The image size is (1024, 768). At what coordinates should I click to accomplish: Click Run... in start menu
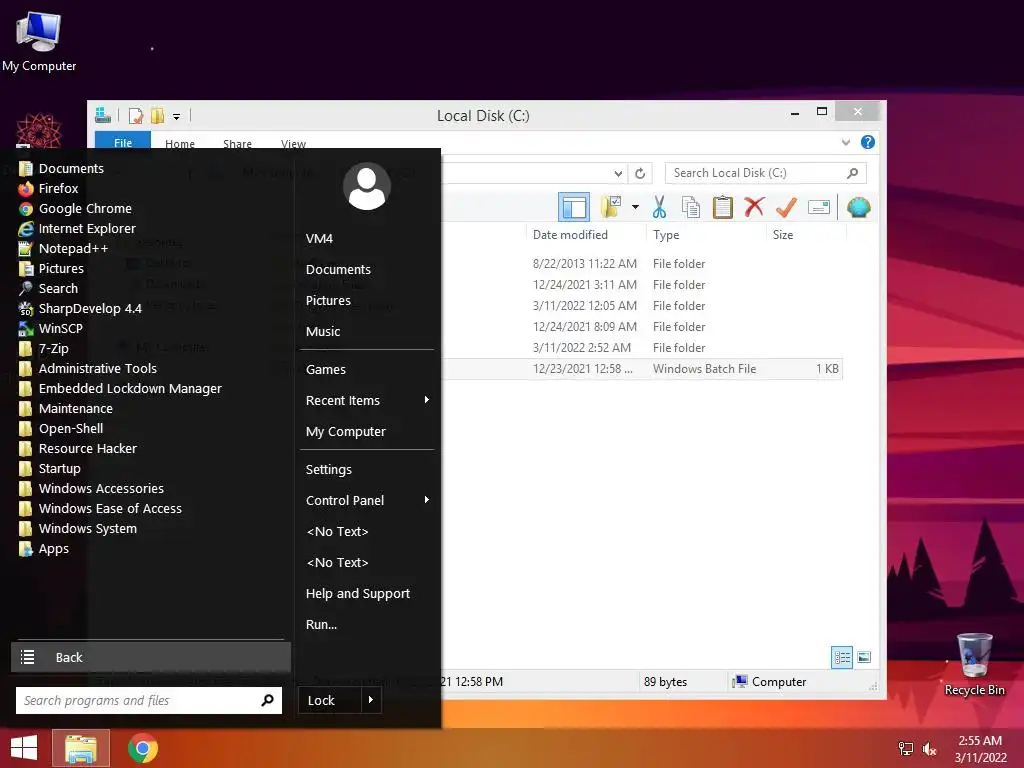(321, 624)
